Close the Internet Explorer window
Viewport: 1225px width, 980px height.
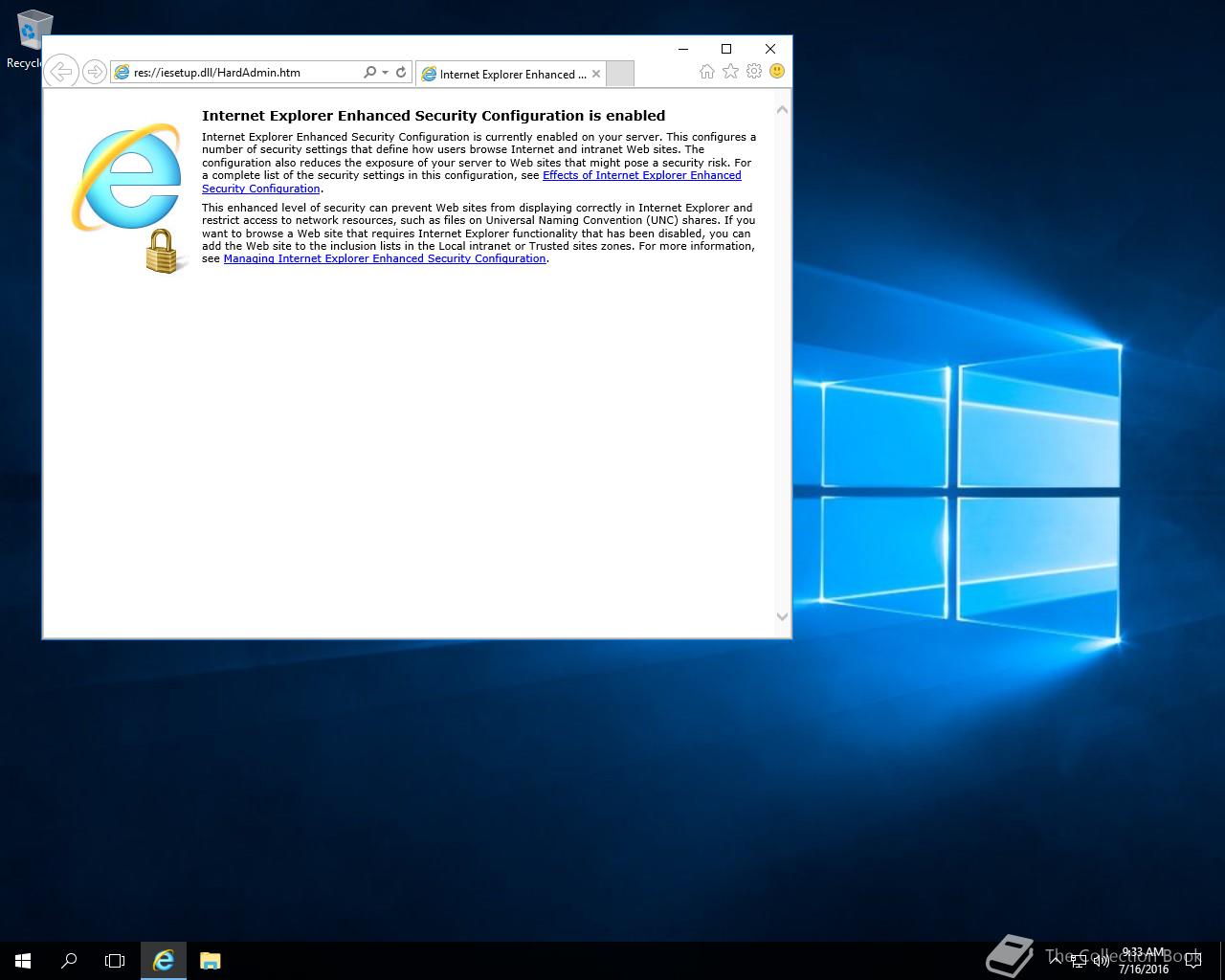770,48
